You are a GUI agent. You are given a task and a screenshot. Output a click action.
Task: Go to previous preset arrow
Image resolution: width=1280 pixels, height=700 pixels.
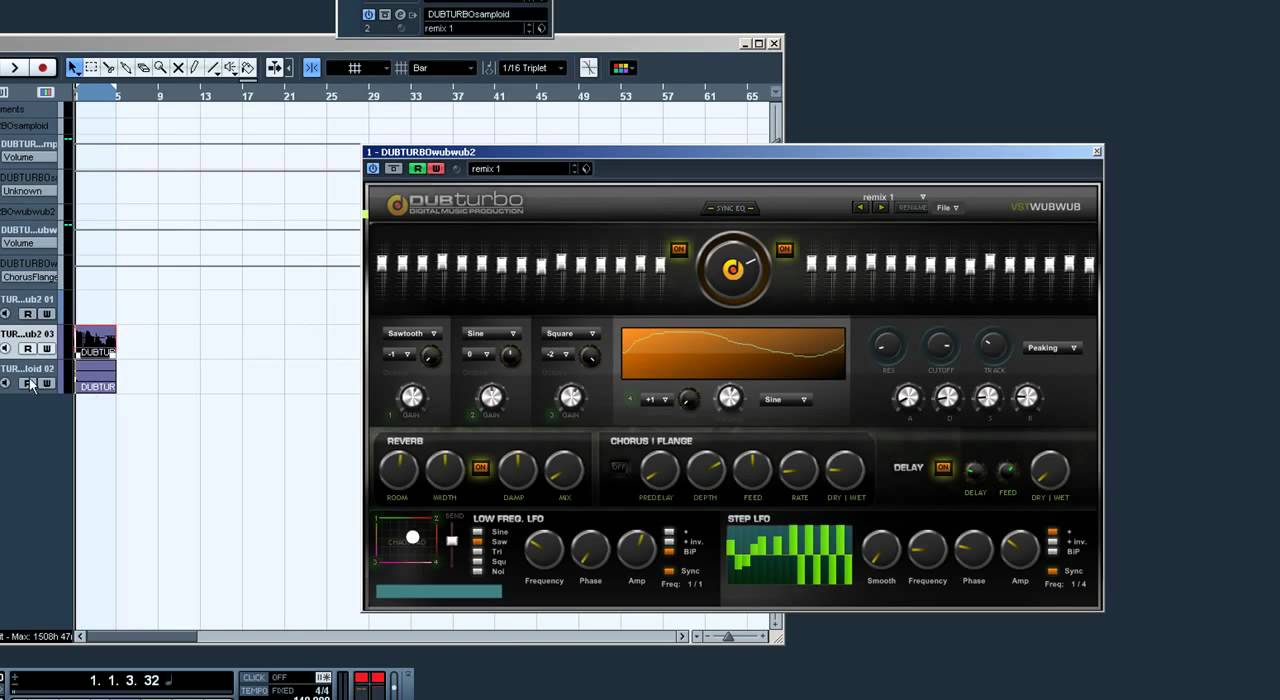coord(860,208)
